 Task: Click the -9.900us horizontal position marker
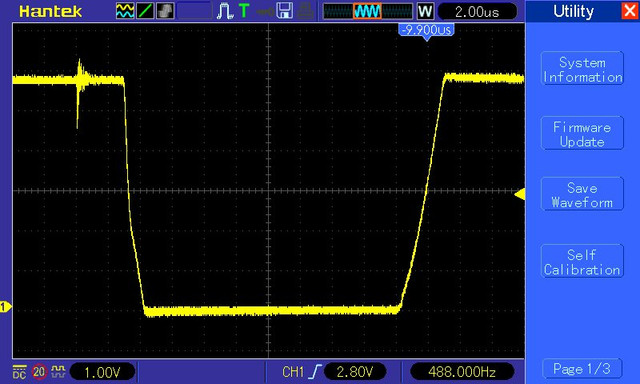427,31
